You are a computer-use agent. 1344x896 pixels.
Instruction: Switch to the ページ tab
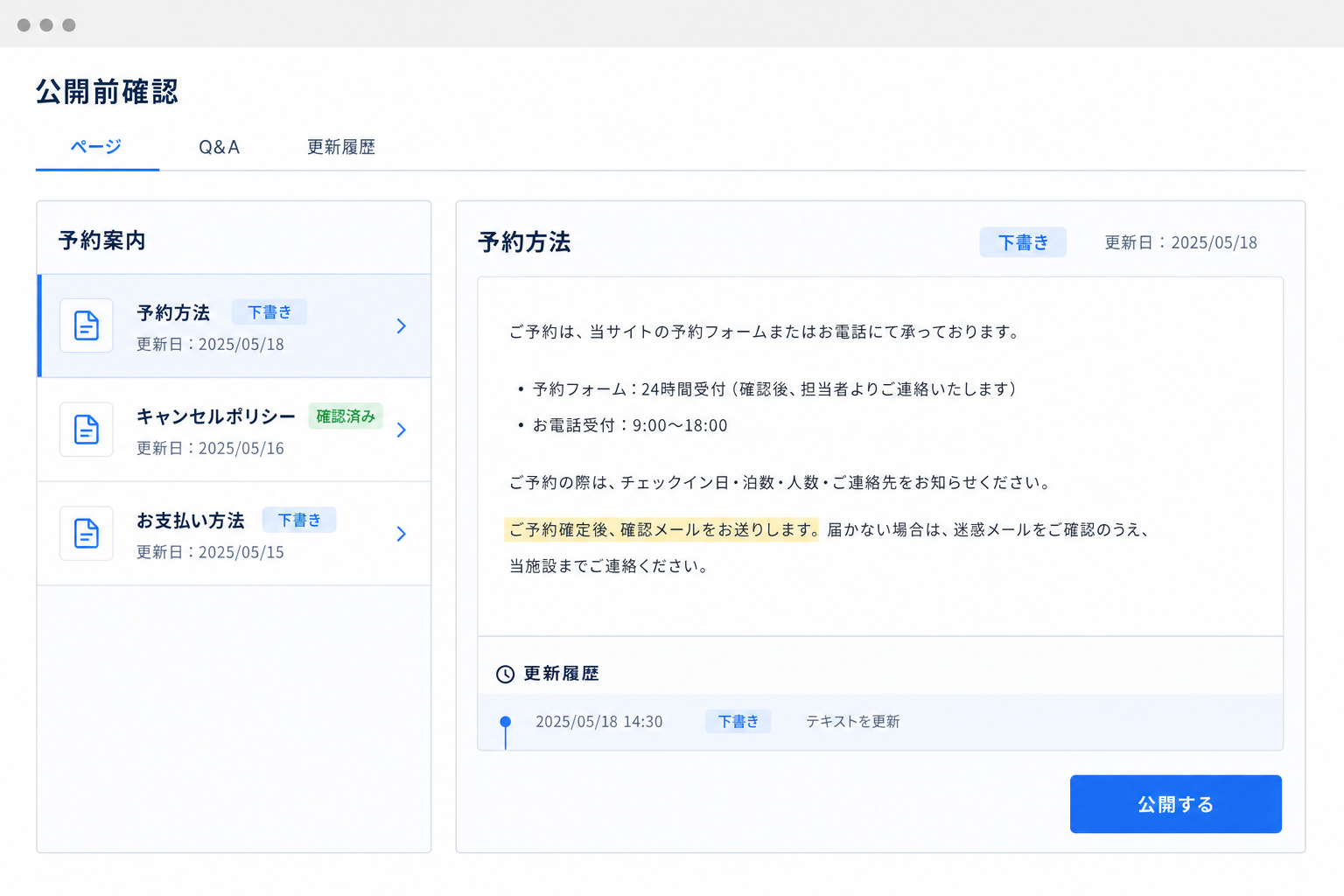(96, 147)
